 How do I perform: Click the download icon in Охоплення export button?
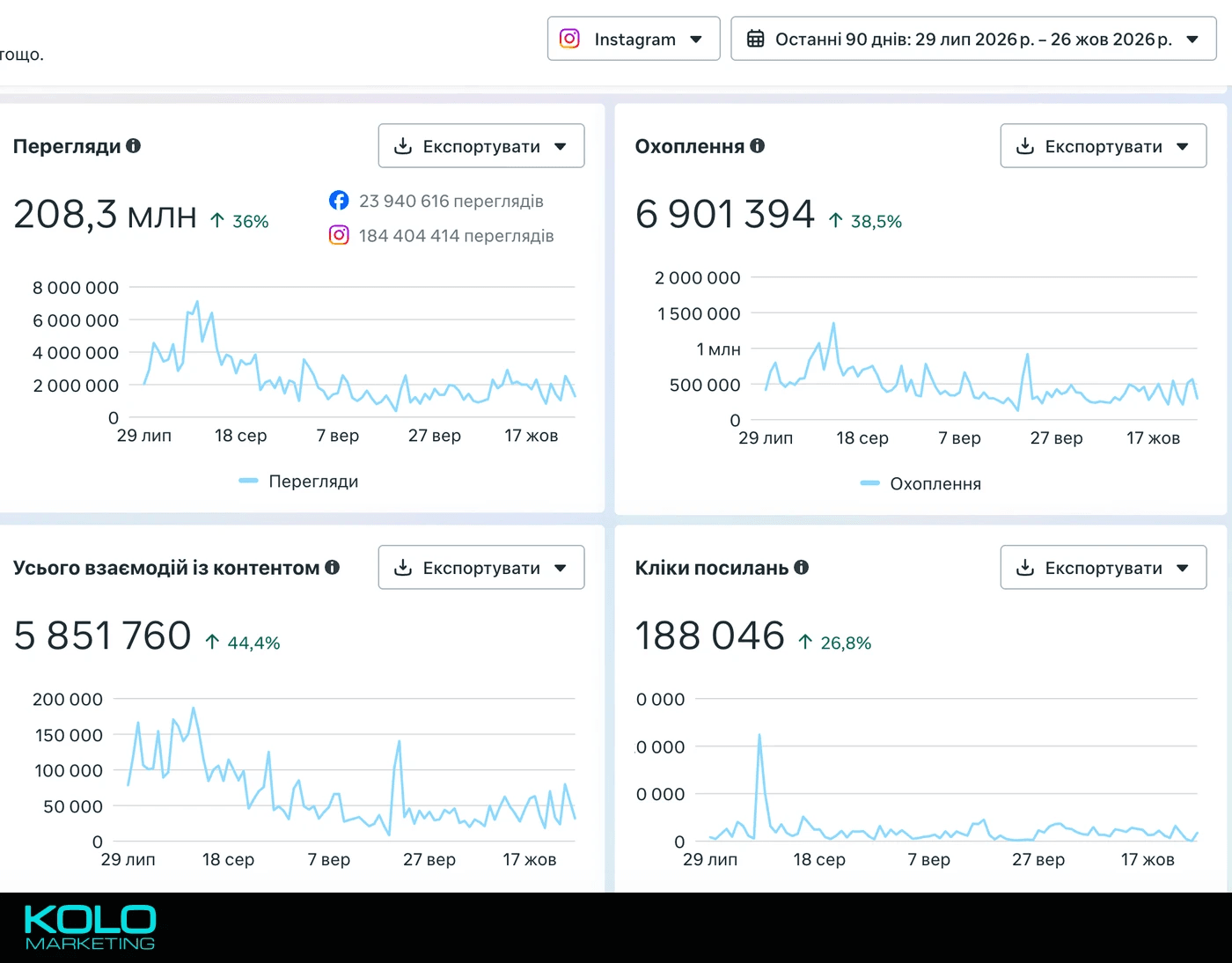click(1025, 146)
